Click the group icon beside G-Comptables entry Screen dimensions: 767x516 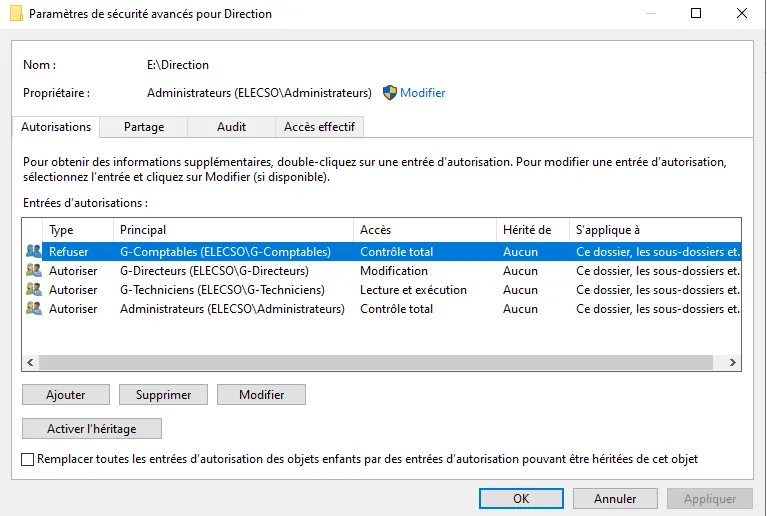34,252
